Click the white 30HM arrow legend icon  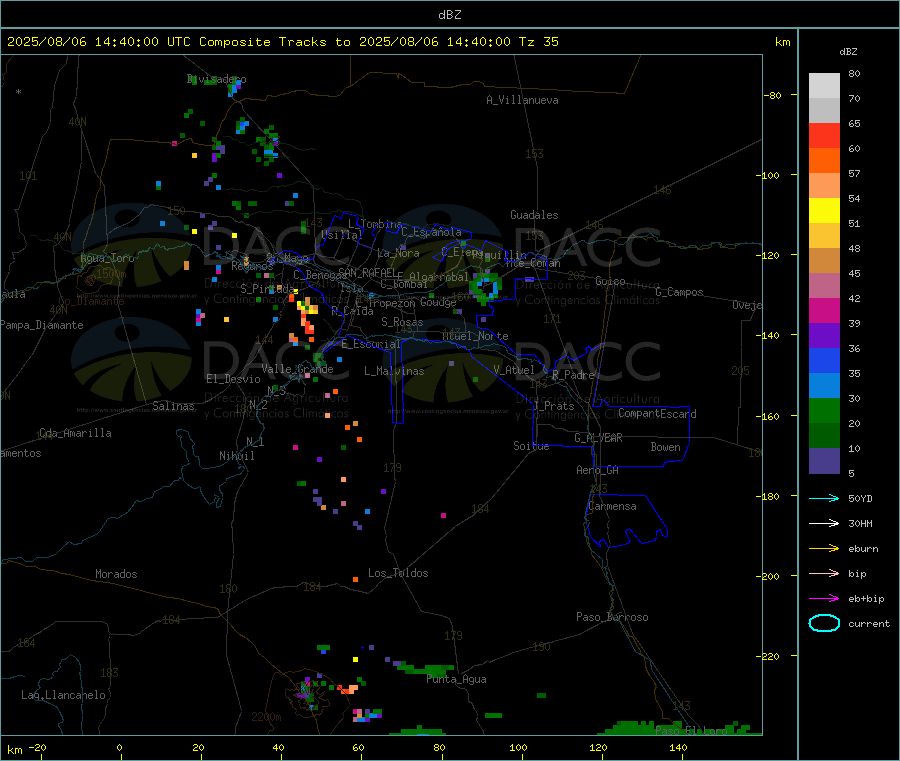coord(824,523)
